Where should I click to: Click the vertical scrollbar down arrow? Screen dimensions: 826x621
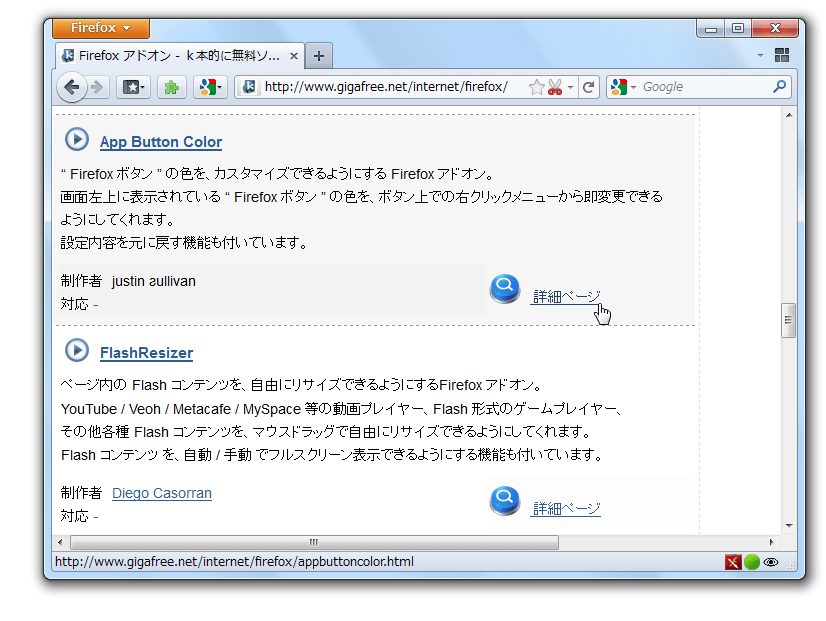[x=789, y=526]
